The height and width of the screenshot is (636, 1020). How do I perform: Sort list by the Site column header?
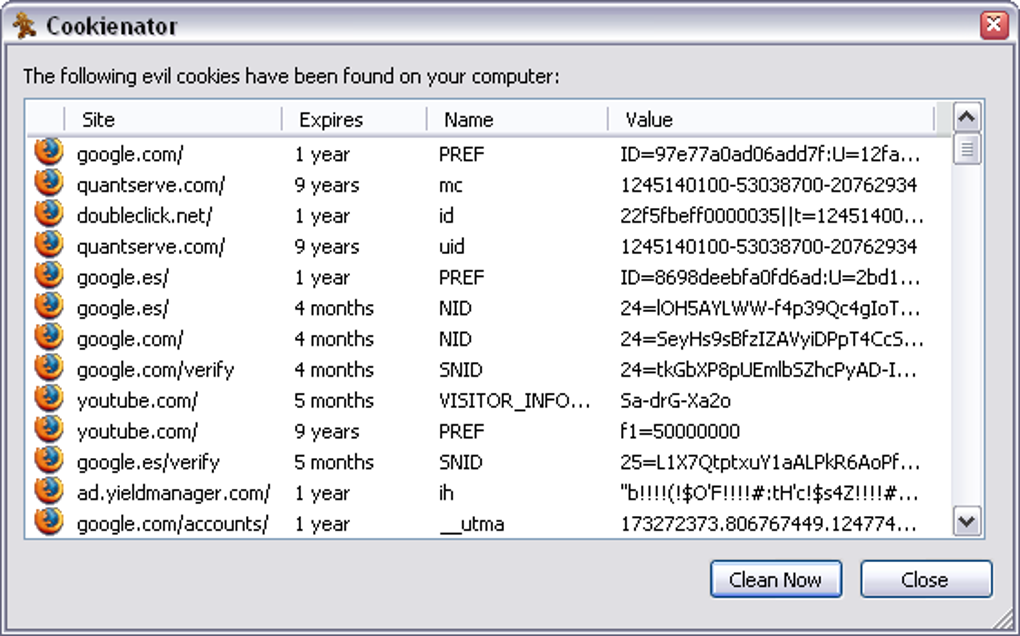pos(173,119)
